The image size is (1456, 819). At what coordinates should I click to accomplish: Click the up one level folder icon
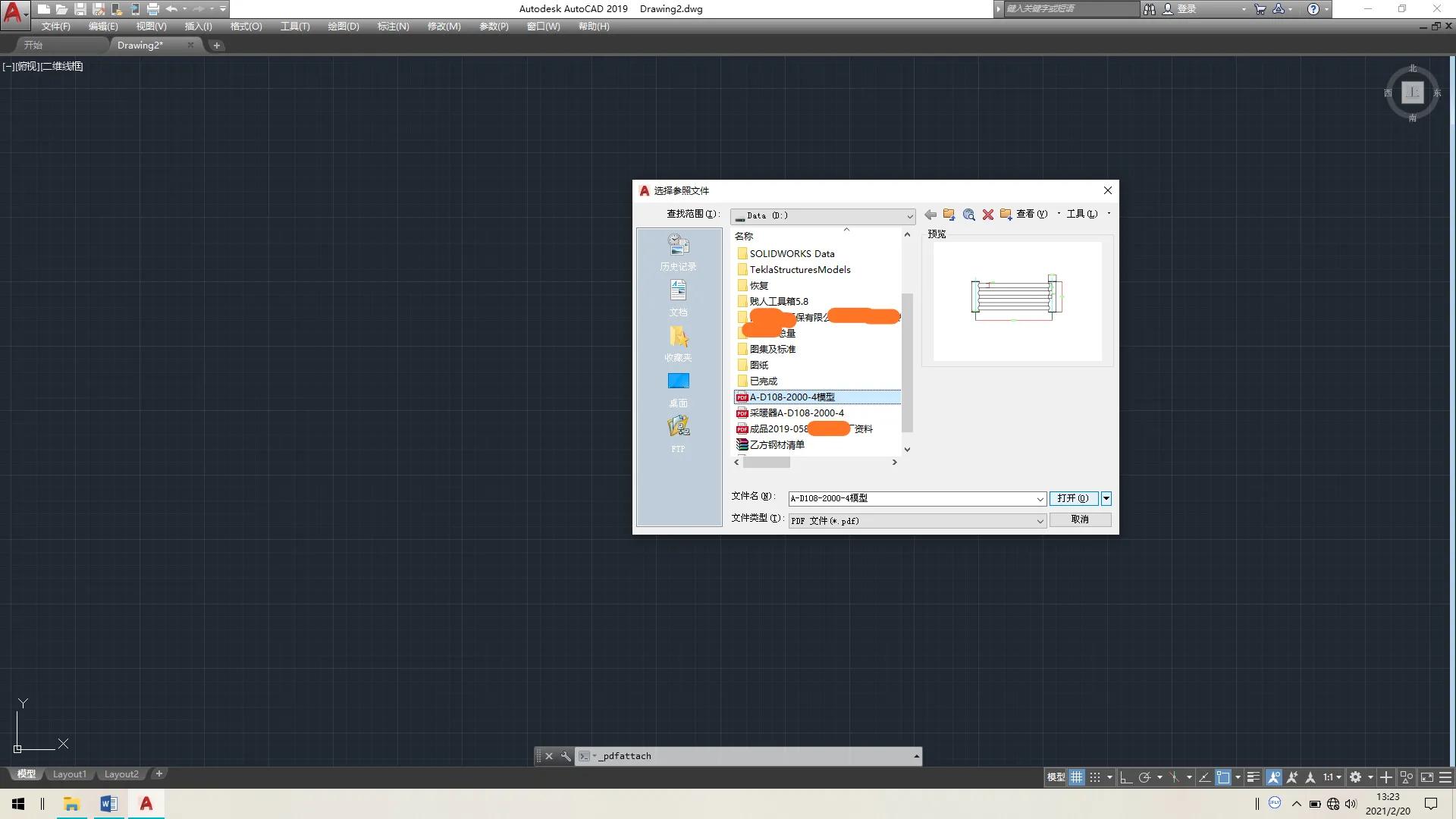[949, 215]
